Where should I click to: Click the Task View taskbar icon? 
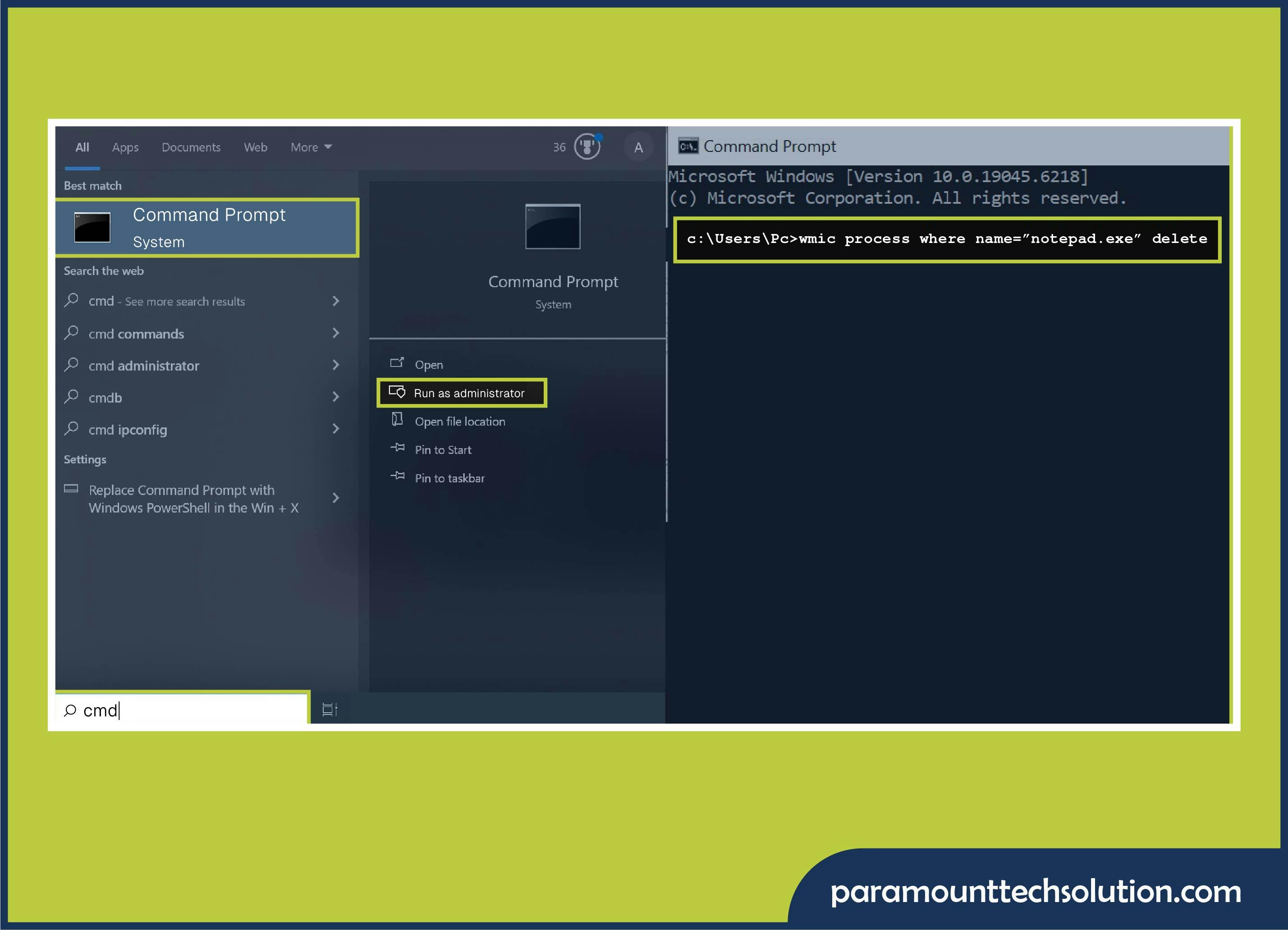tap(330, 710)
